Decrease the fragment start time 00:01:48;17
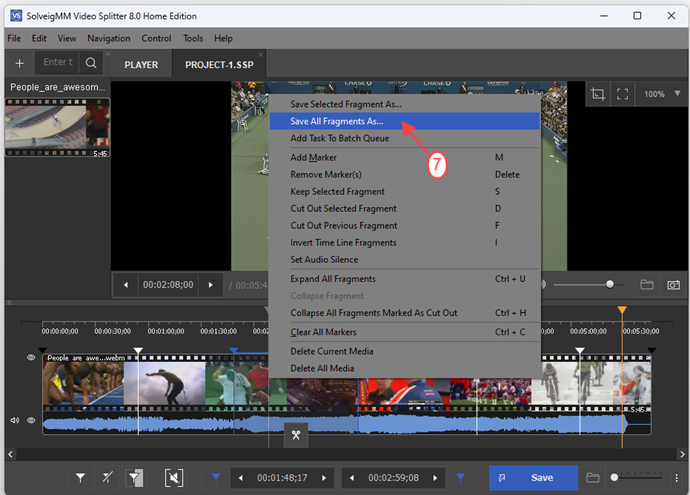Viewport: 690px width, 495px height. coord(241,478)
